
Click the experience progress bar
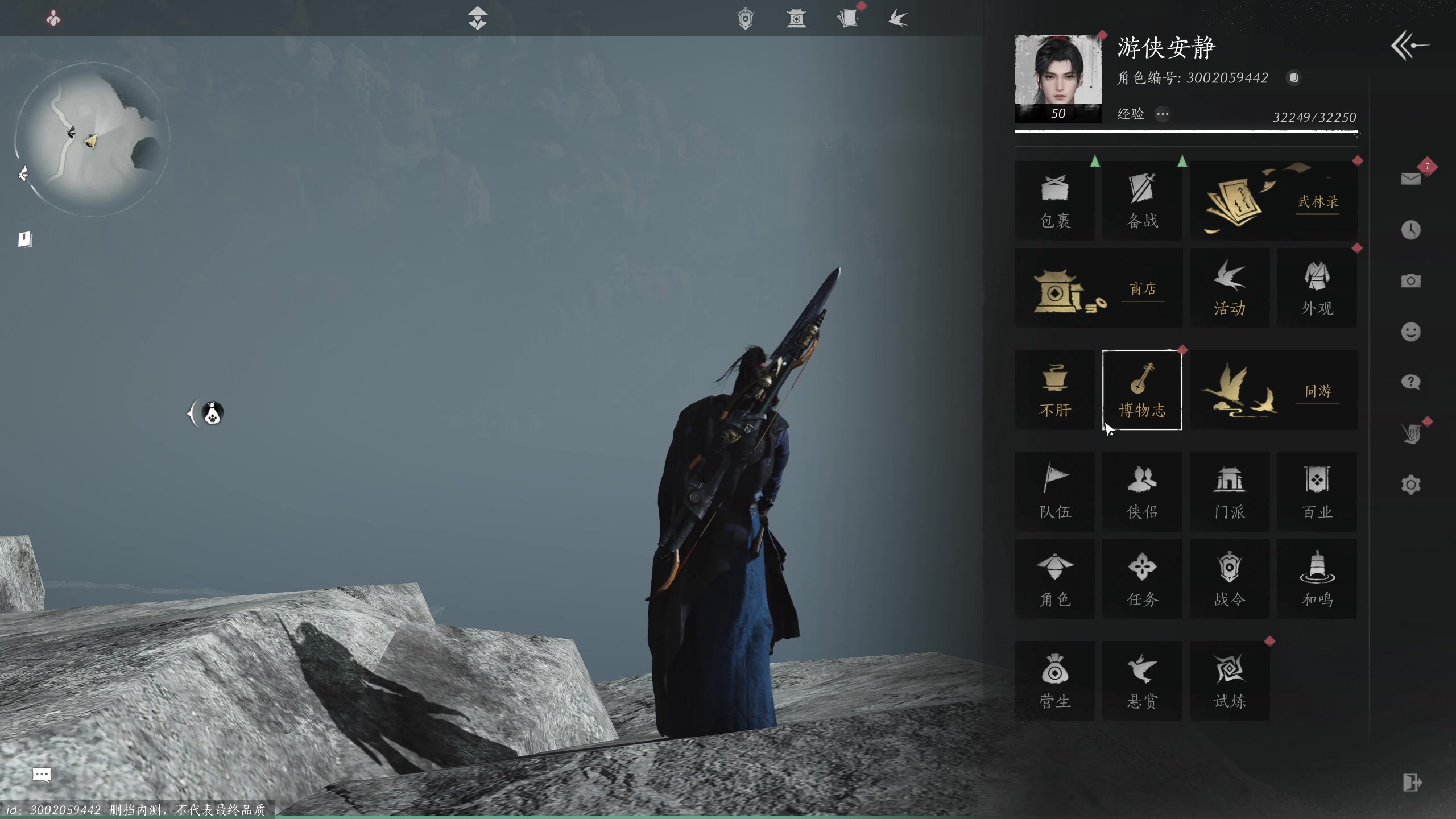tap(1186, 131)
